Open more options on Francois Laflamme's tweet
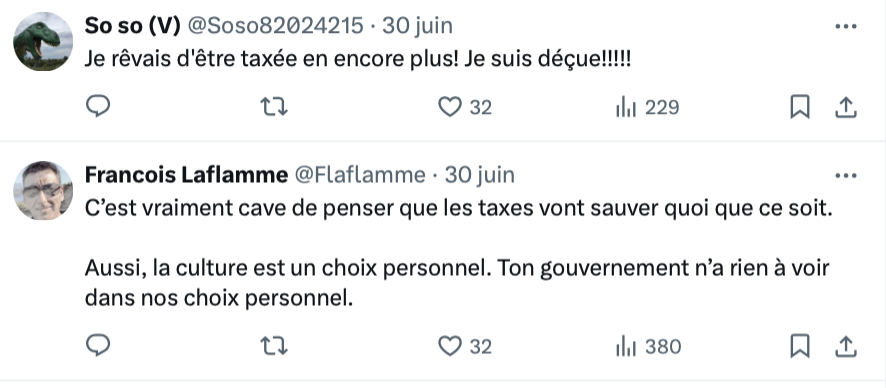The height and width of the screenshot is (388, 886). click(846, 176)
